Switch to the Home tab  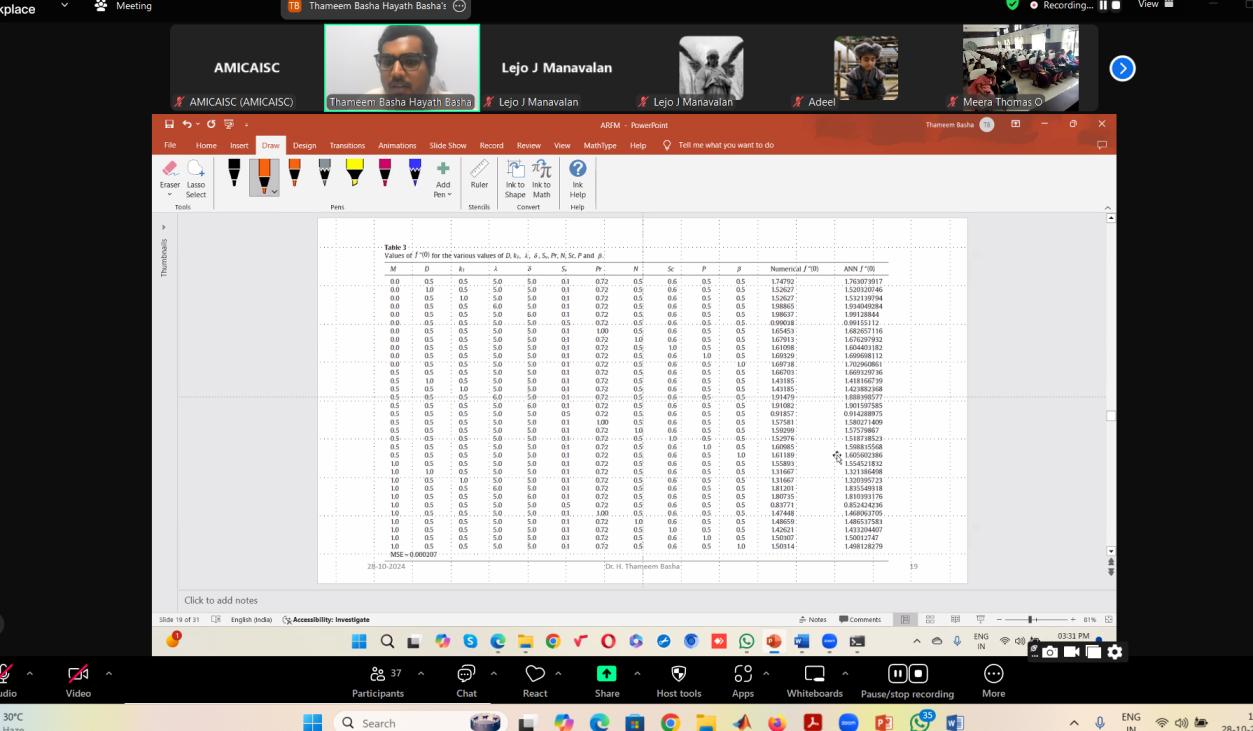coord(206,145)
